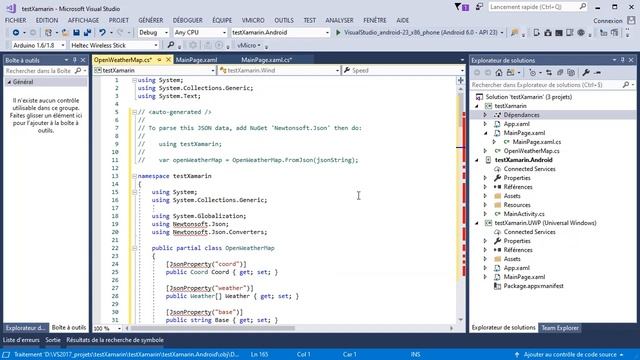This screenshot has height=360, width=640.
Task: Click the Properties wrench icon in solution explorer
Action: 586,73
